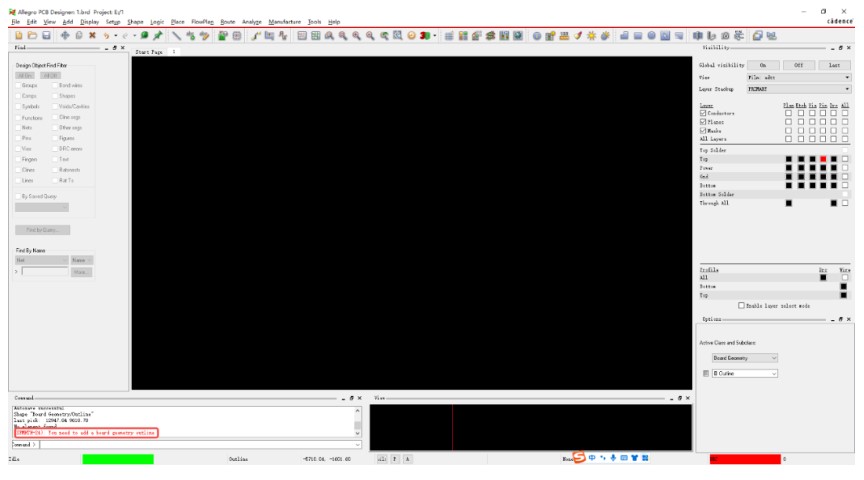The height and width of the screenshot is (480, 864).
Task: Open the Find By Name second dropdown
Action: [x=82, y=260]
